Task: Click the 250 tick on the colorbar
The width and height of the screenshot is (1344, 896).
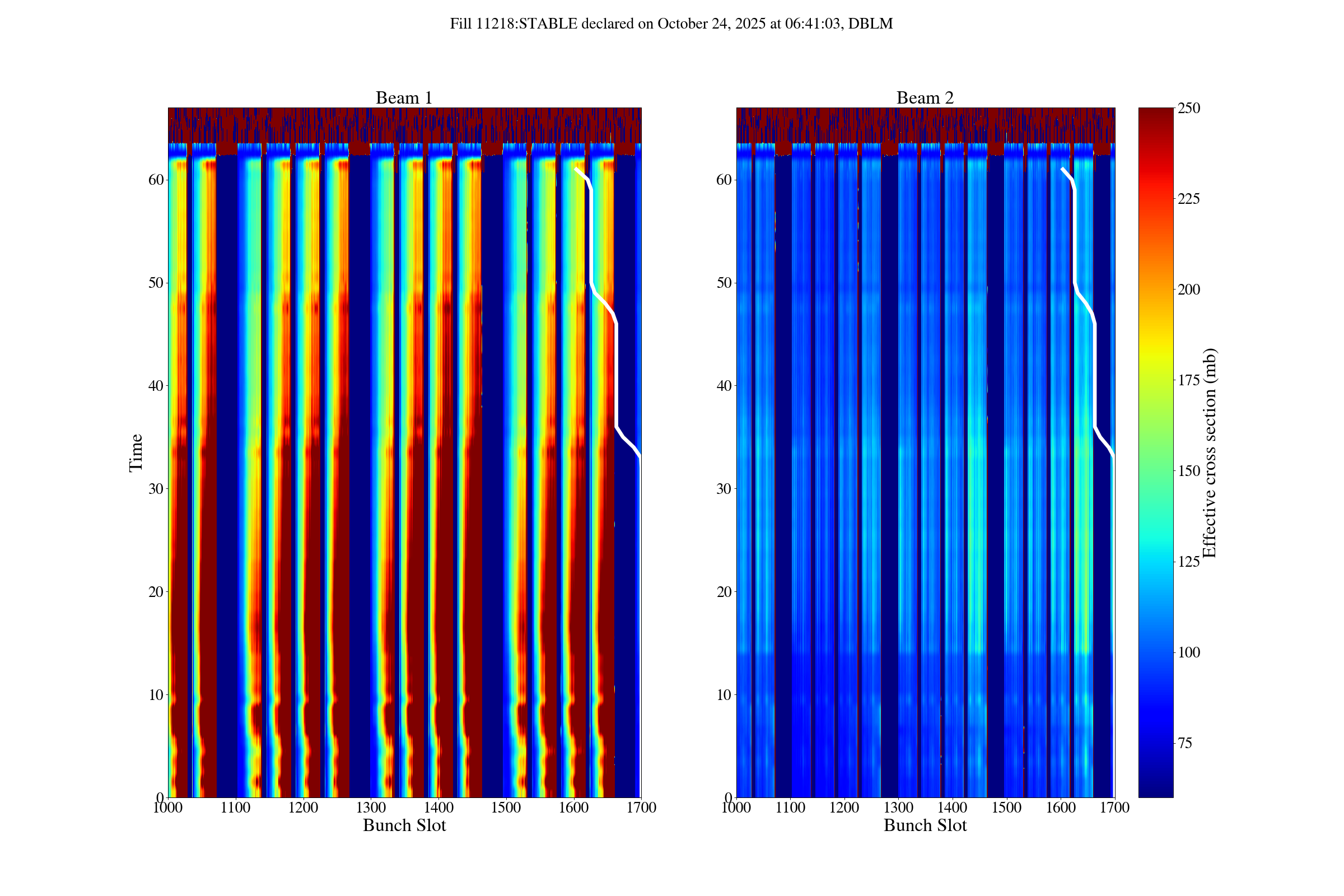Action: click(x=1188, y=109)
